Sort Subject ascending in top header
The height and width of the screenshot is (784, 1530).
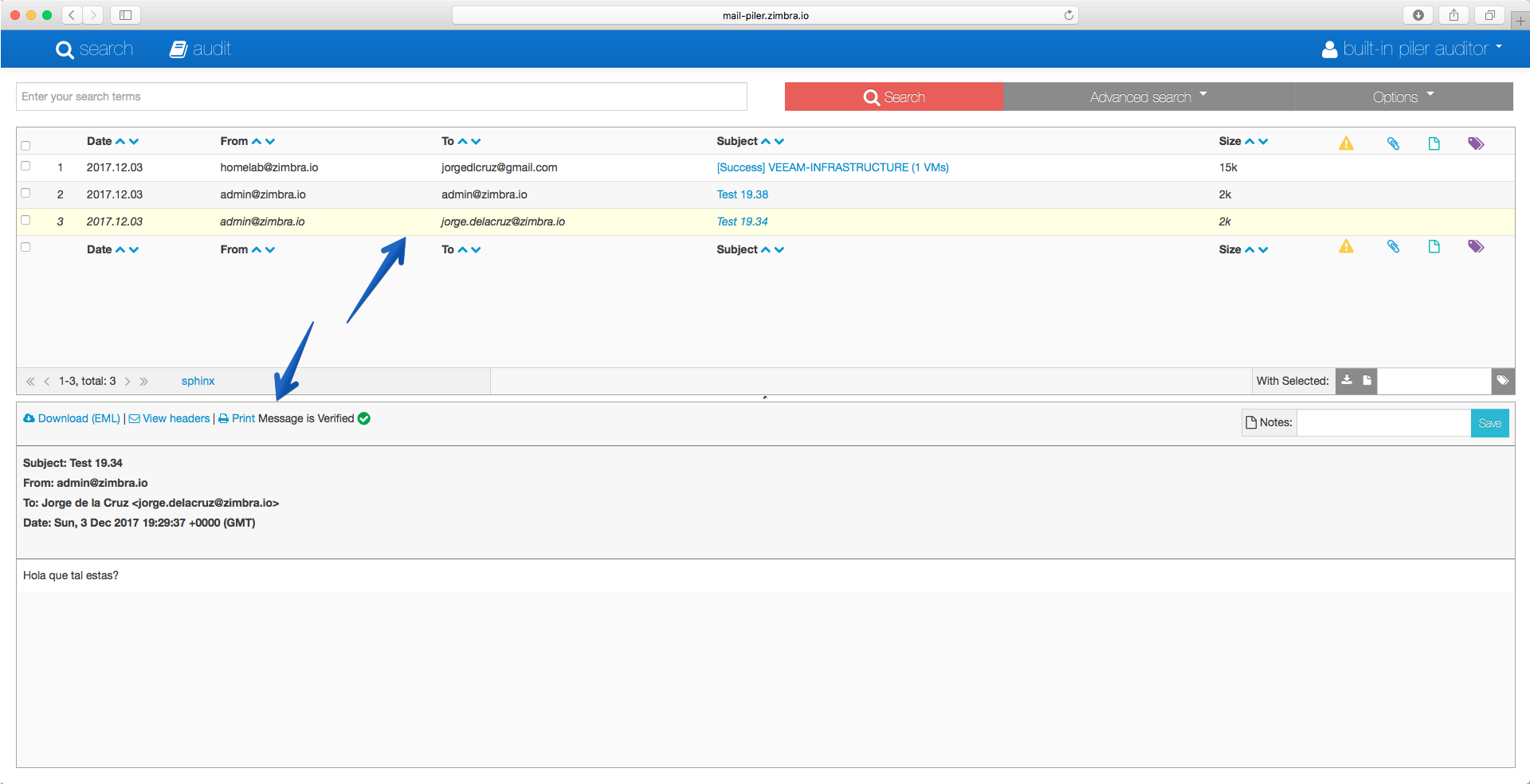coord(766,141)
